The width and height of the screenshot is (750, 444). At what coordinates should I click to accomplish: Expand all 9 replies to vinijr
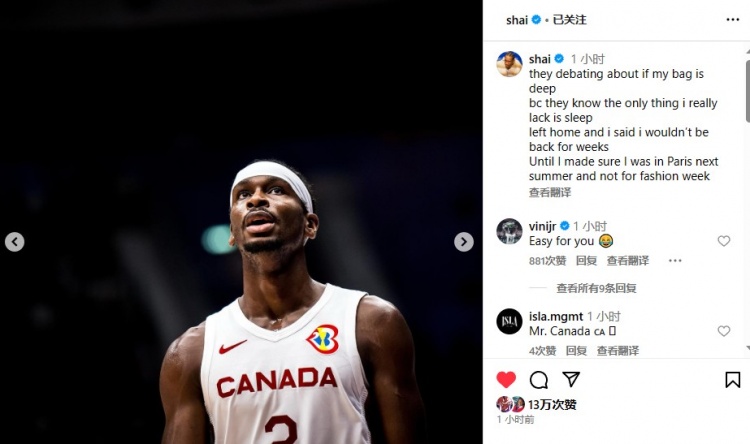point(596,288)
